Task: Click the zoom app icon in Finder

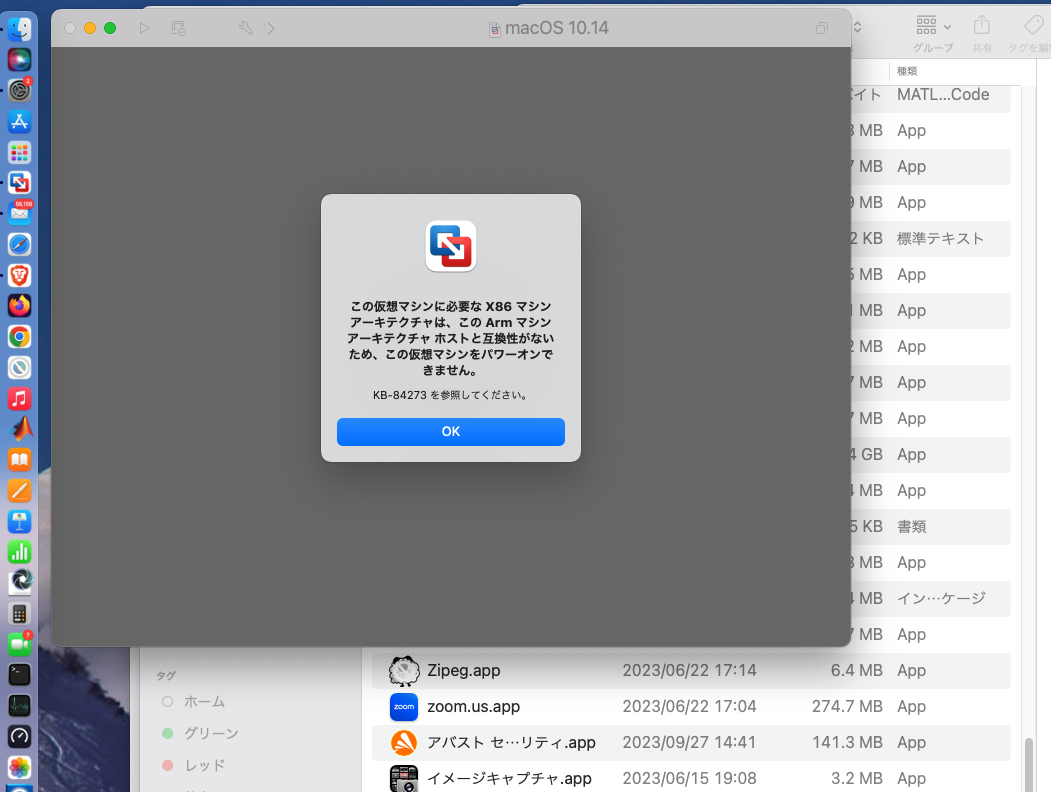Action: point(404,707)
